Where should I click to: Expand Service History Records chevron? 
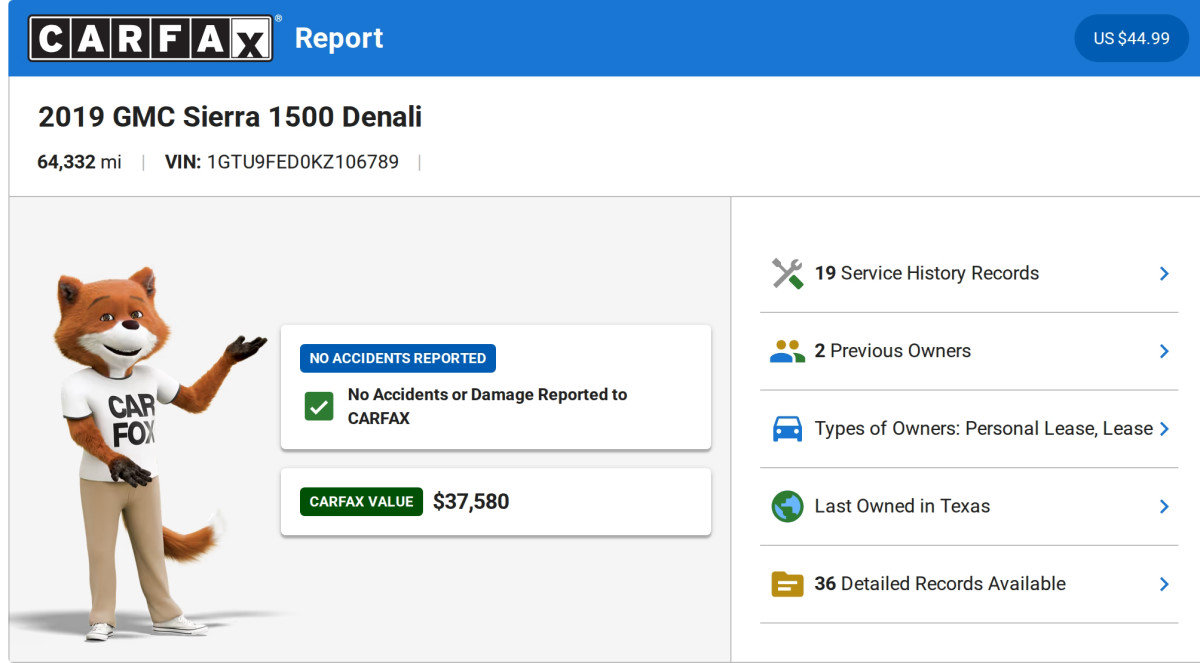pyautogui.click(x=1164, y=273)
